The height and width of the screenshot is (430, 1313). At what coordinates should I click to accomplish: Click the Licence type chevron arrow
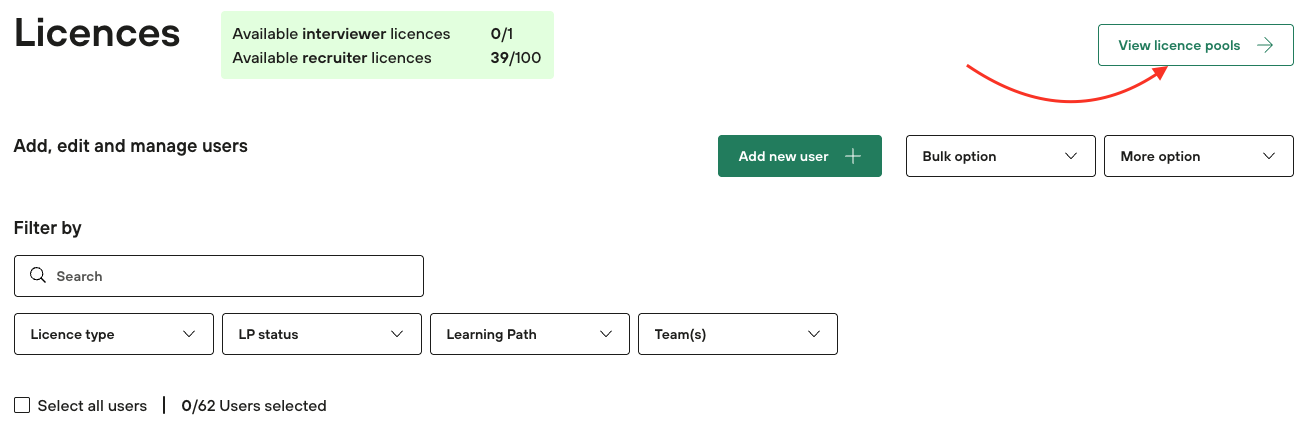point(190,334)
